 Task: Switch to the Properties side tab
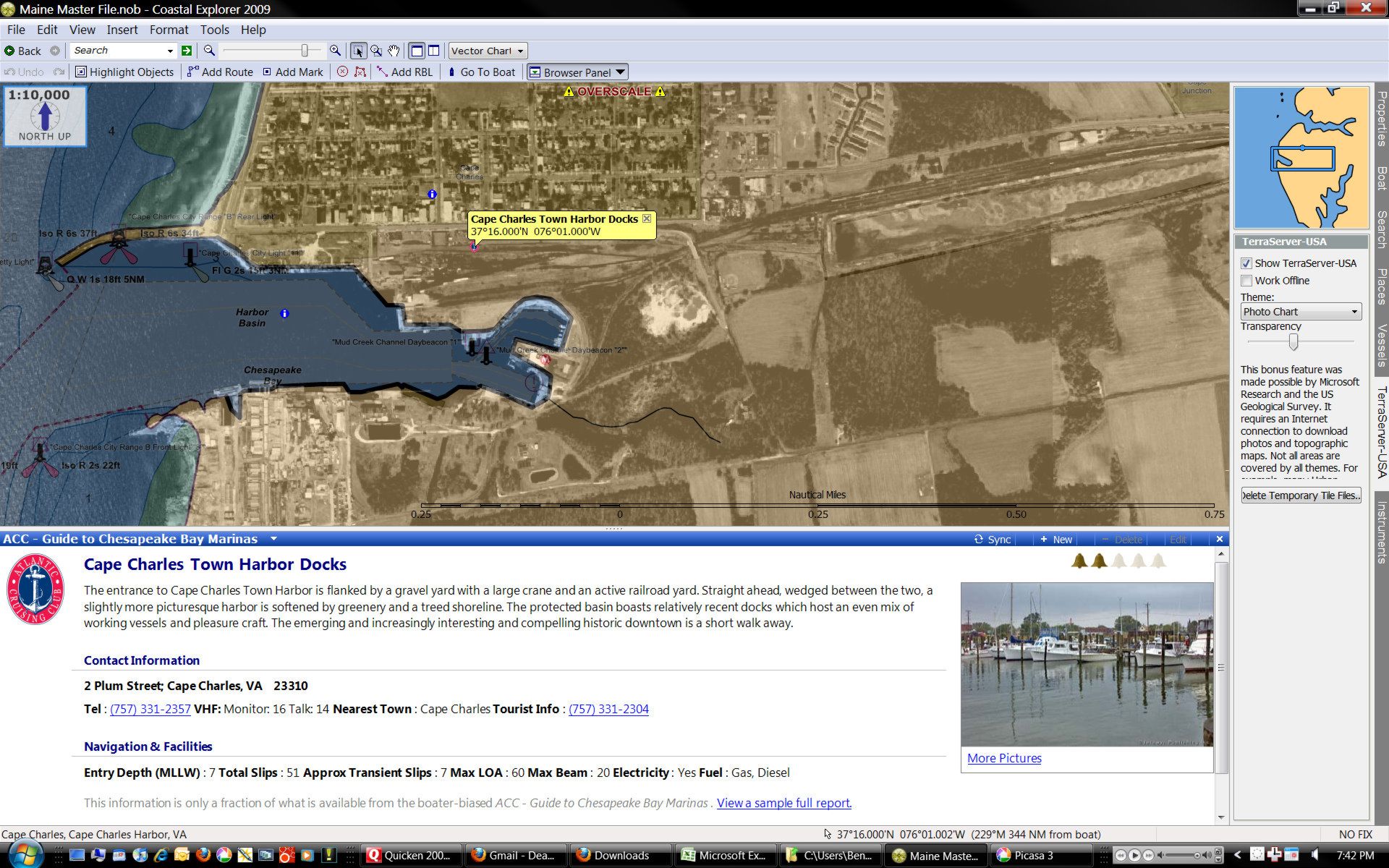[1381, 119]
